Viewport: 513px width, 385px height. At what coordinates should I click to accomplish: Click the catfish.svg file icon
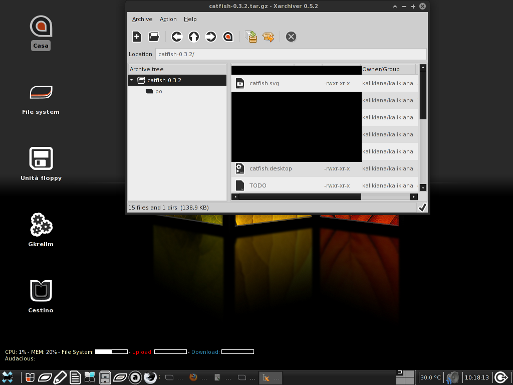(240, 83)
